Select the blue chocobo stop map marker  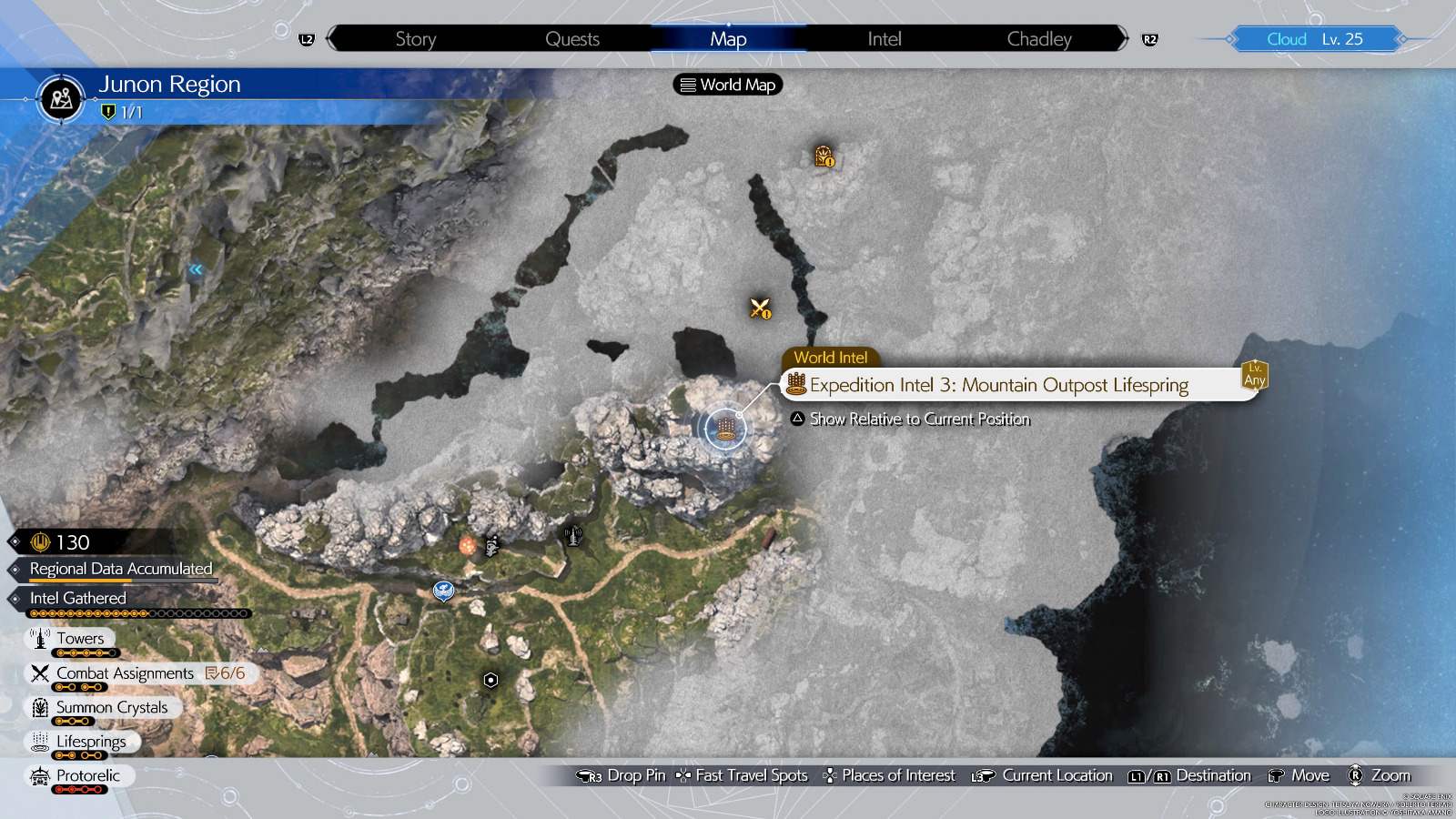(x=443, y=591)
